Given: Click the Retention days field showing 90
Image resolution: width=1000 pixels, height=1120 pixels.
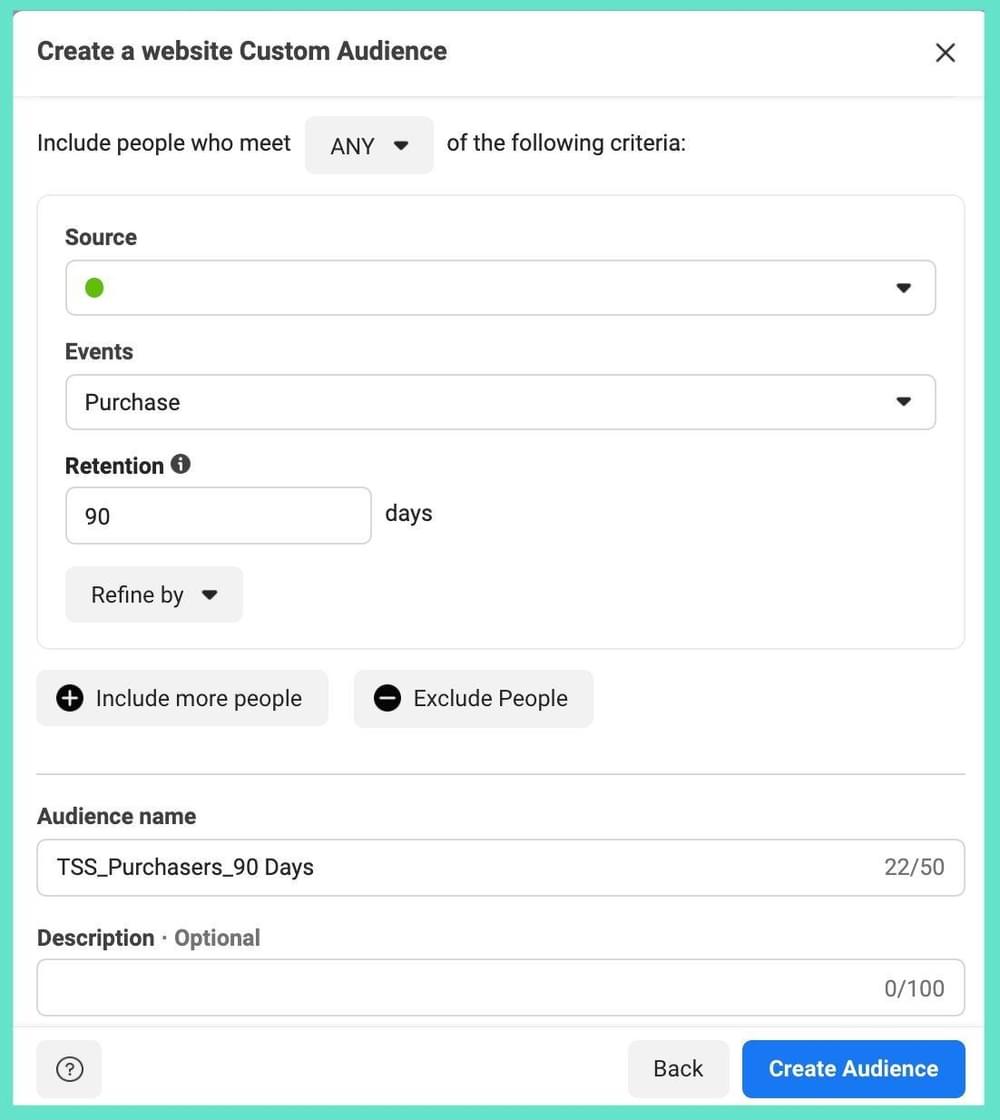Looking at the screenshot, I should click(x=218, y=515).
